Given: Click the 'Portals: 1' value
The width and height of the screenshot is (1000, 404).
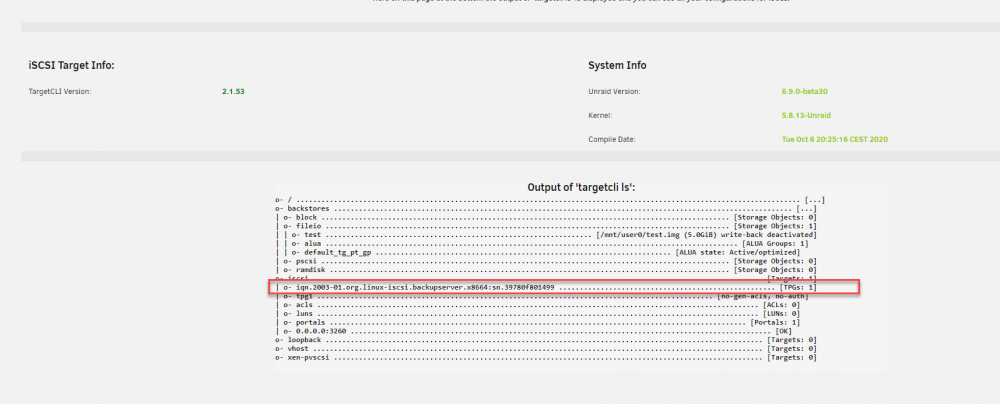Looking at the screenshot, I should (775, 322).
